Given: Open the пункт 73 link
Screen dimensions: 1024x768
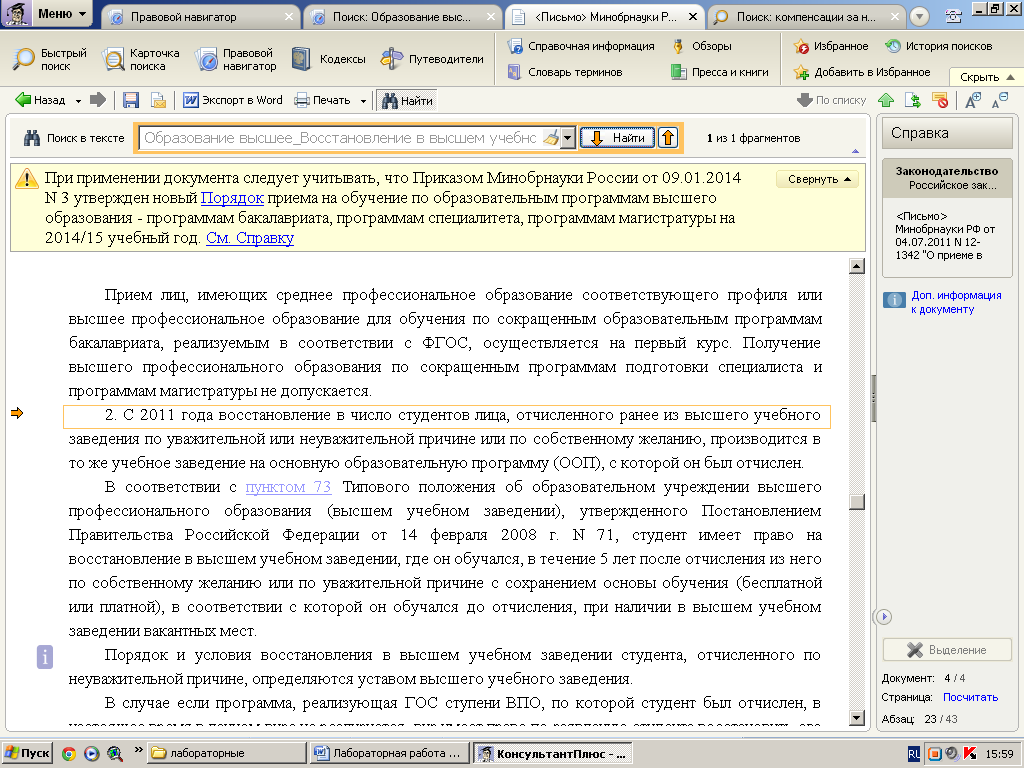Looking at the screenshot, I should tap(288, 487).
